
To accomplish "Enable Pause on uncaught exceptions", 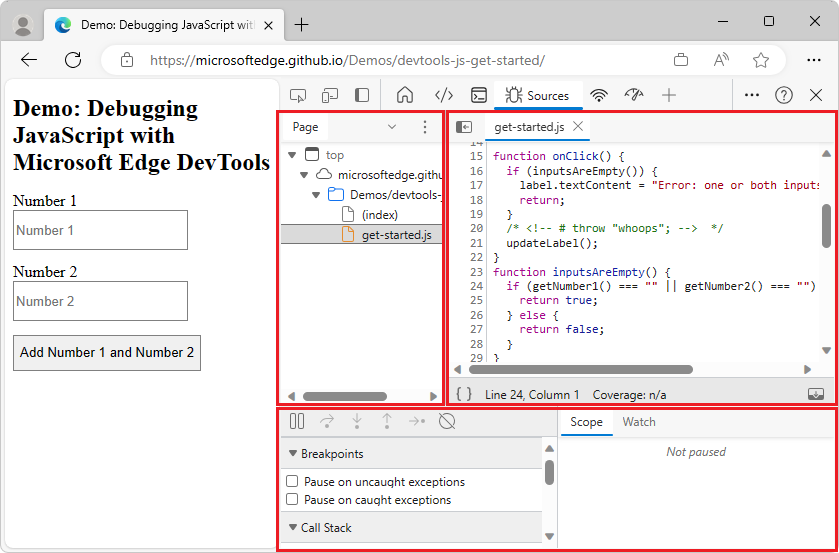I will 293,482.
